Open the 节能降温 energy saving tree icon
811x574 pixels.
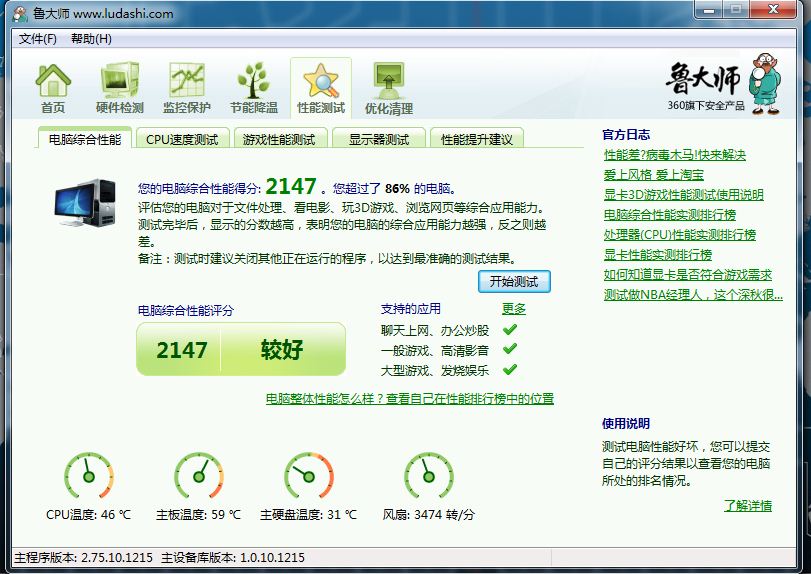pyautogui.click(x=253, y=80)
